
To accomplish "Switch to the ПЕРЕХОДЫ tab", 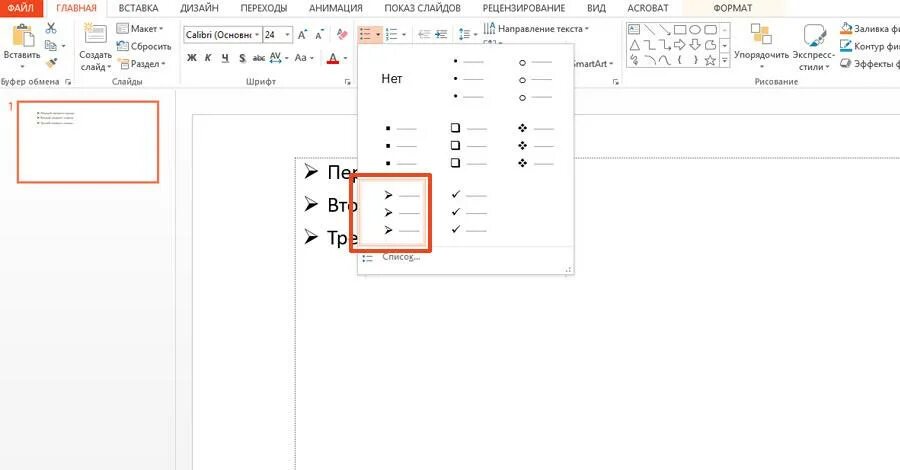I will pos(263,8).
